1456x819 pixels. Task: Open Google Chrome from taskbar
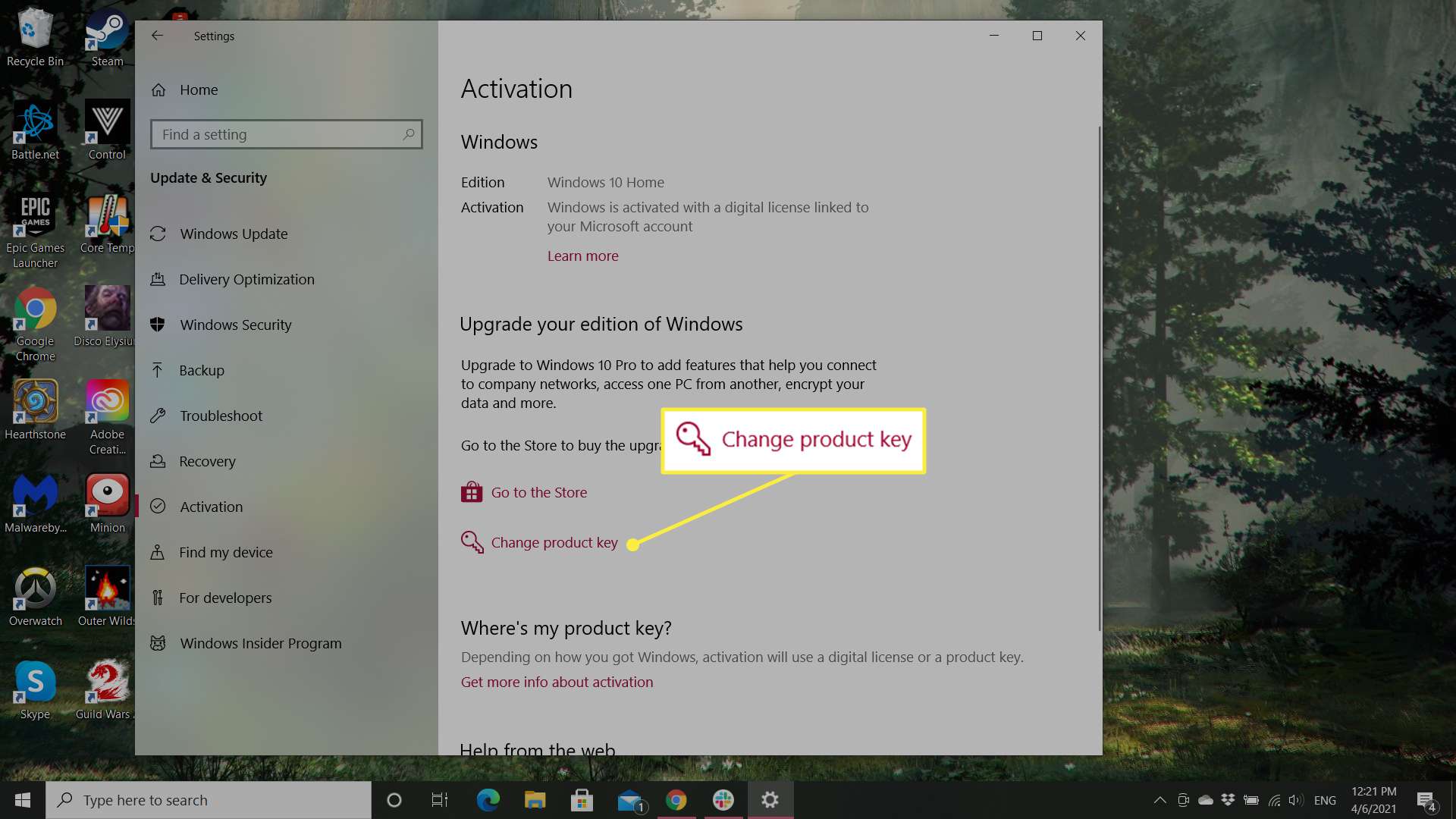(676, 799)
